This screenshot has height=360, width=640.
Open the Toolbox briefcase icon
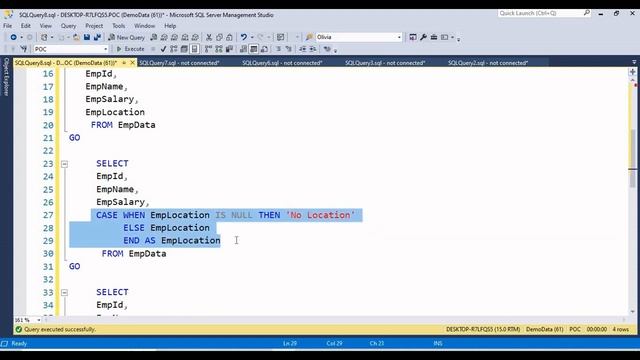click(x=433, y=37)
